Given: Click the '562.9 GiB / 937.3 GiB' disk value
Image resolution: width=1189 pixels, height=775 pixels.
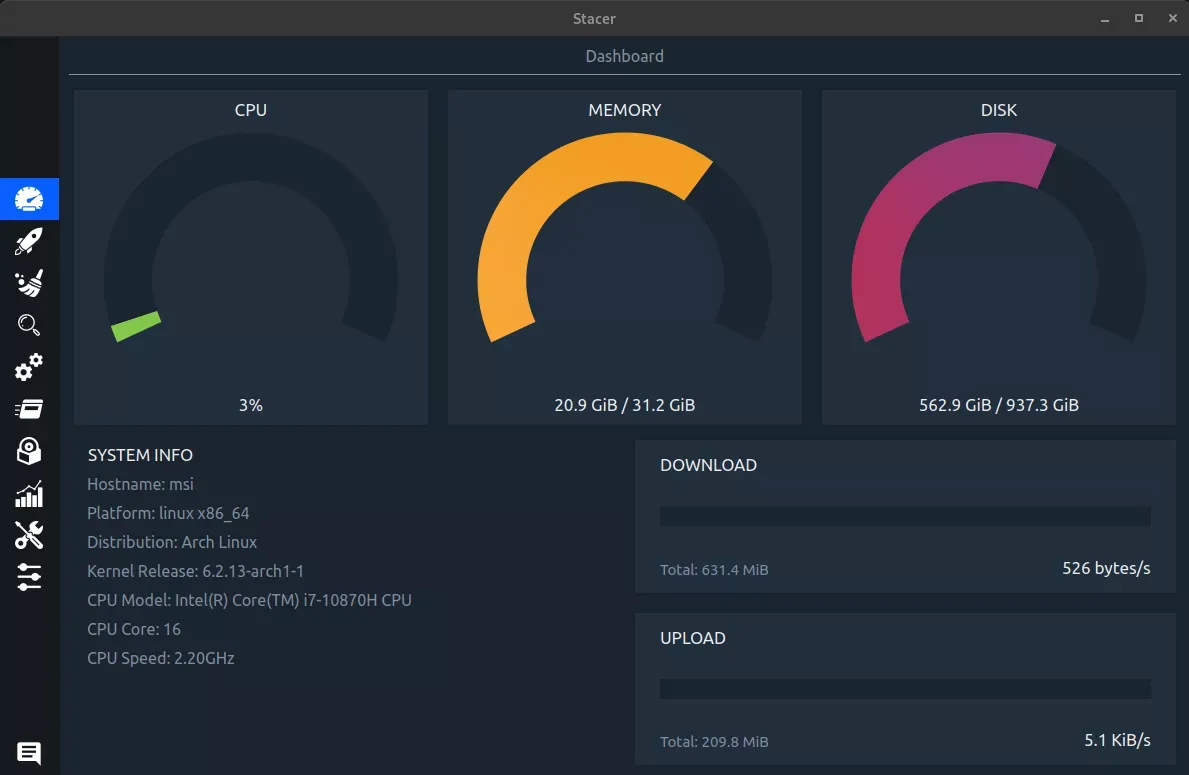Looking at the screenshot, I should pyautogui.click(x=999, y=405).
